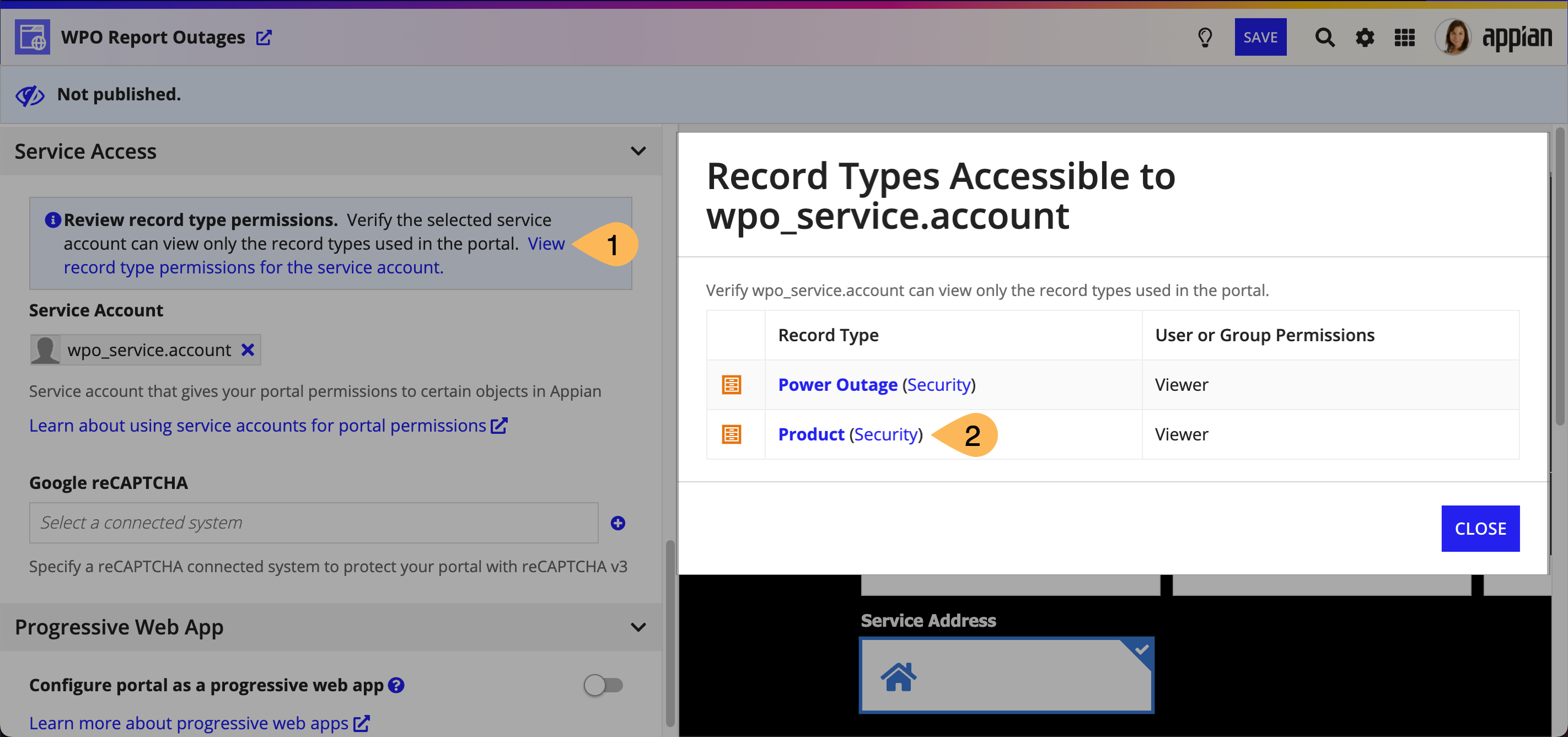Image resolution: width=1568 pixels, height=737 pixels.
Task: Click the info icon in review banner
Action: (53, 220)
